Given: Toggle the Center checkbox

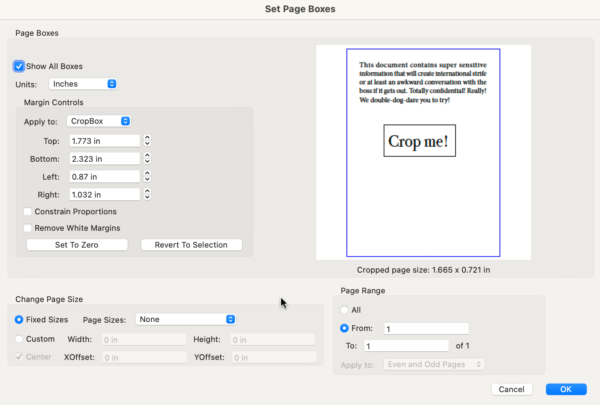Looking at the screenshot, I should click(19, 357).
